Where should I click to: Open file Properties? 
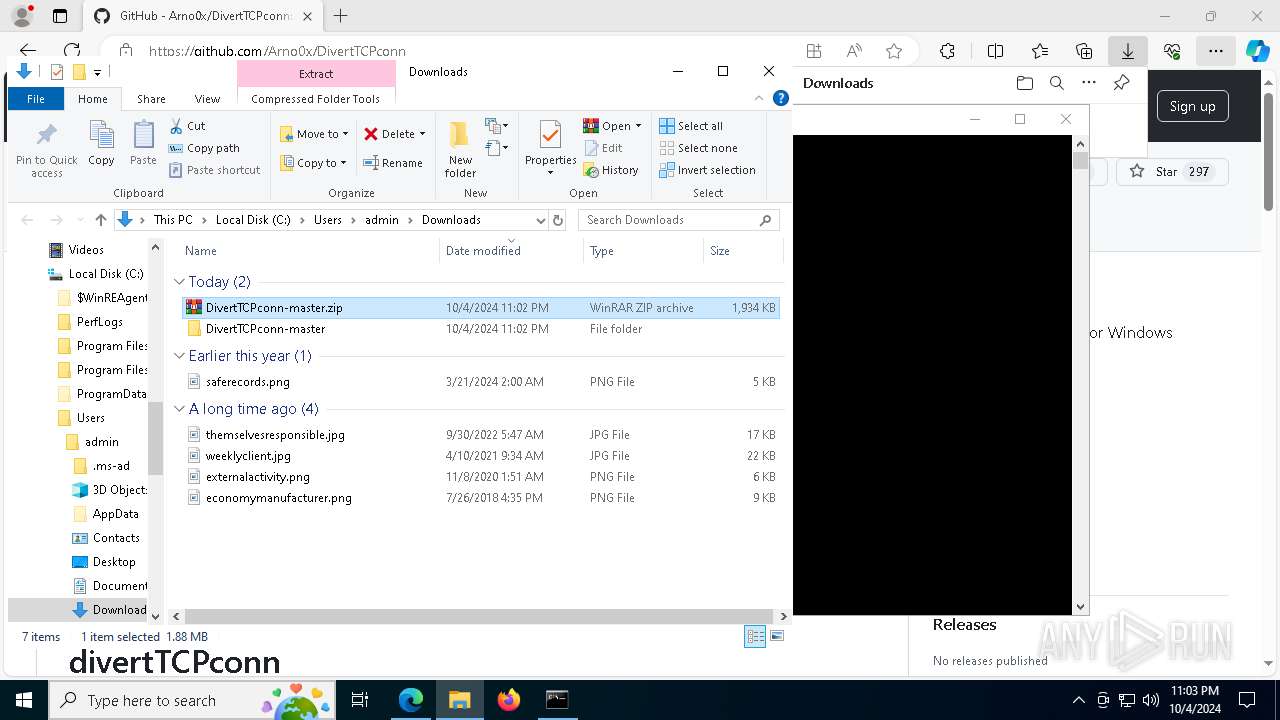coord(550,148)
